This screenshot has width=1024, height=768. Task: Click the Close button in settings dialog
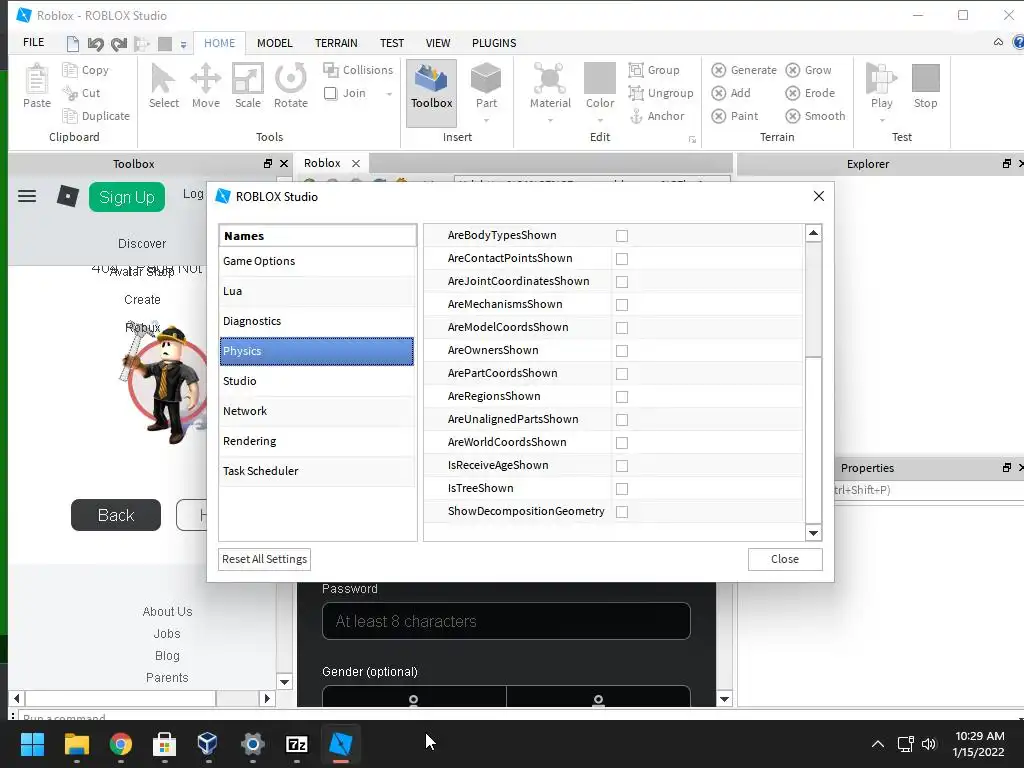tap(784, 559)
